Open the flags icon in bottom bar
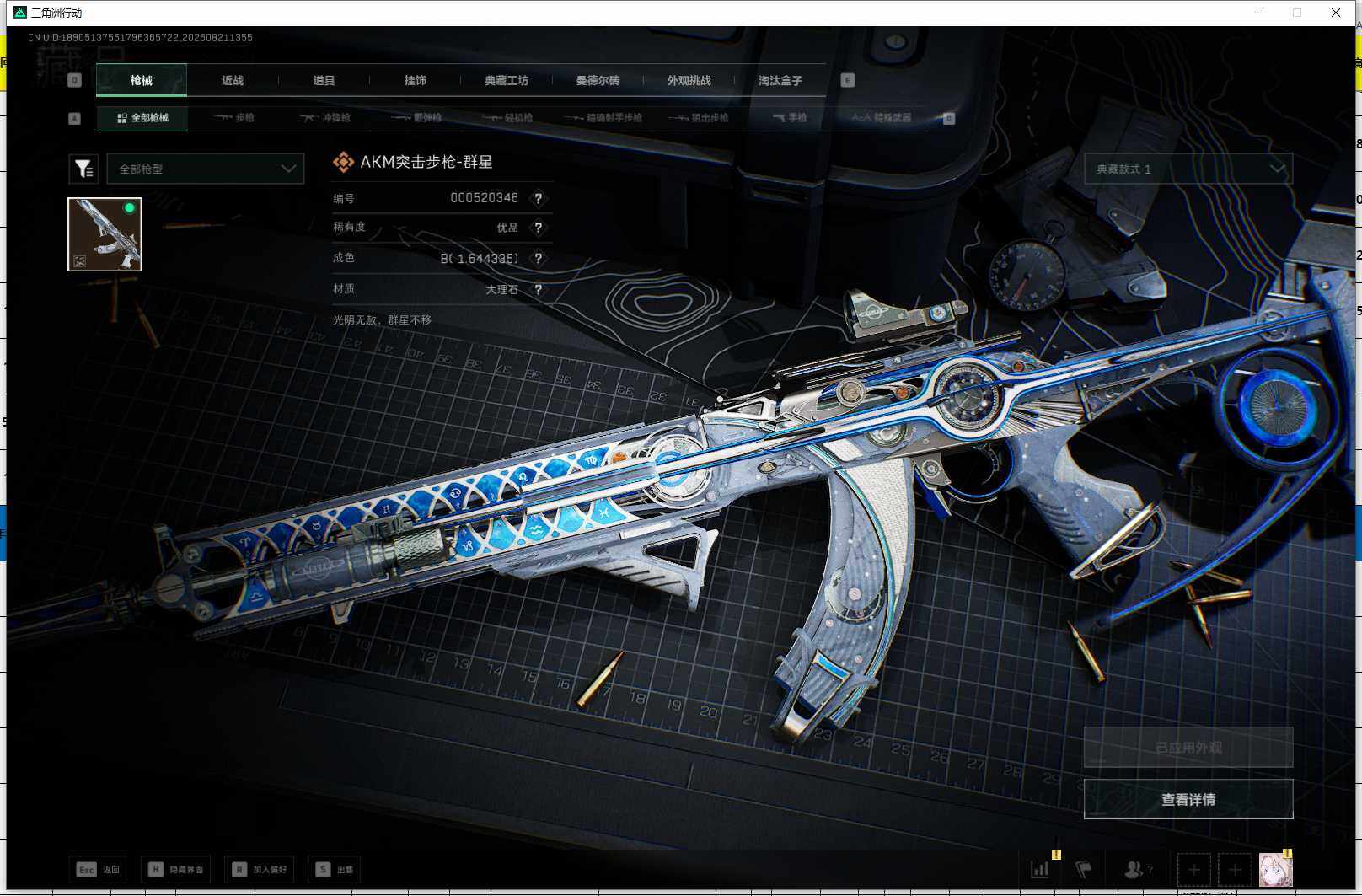Screen dimensions: 1362x896 [1084, 869]
